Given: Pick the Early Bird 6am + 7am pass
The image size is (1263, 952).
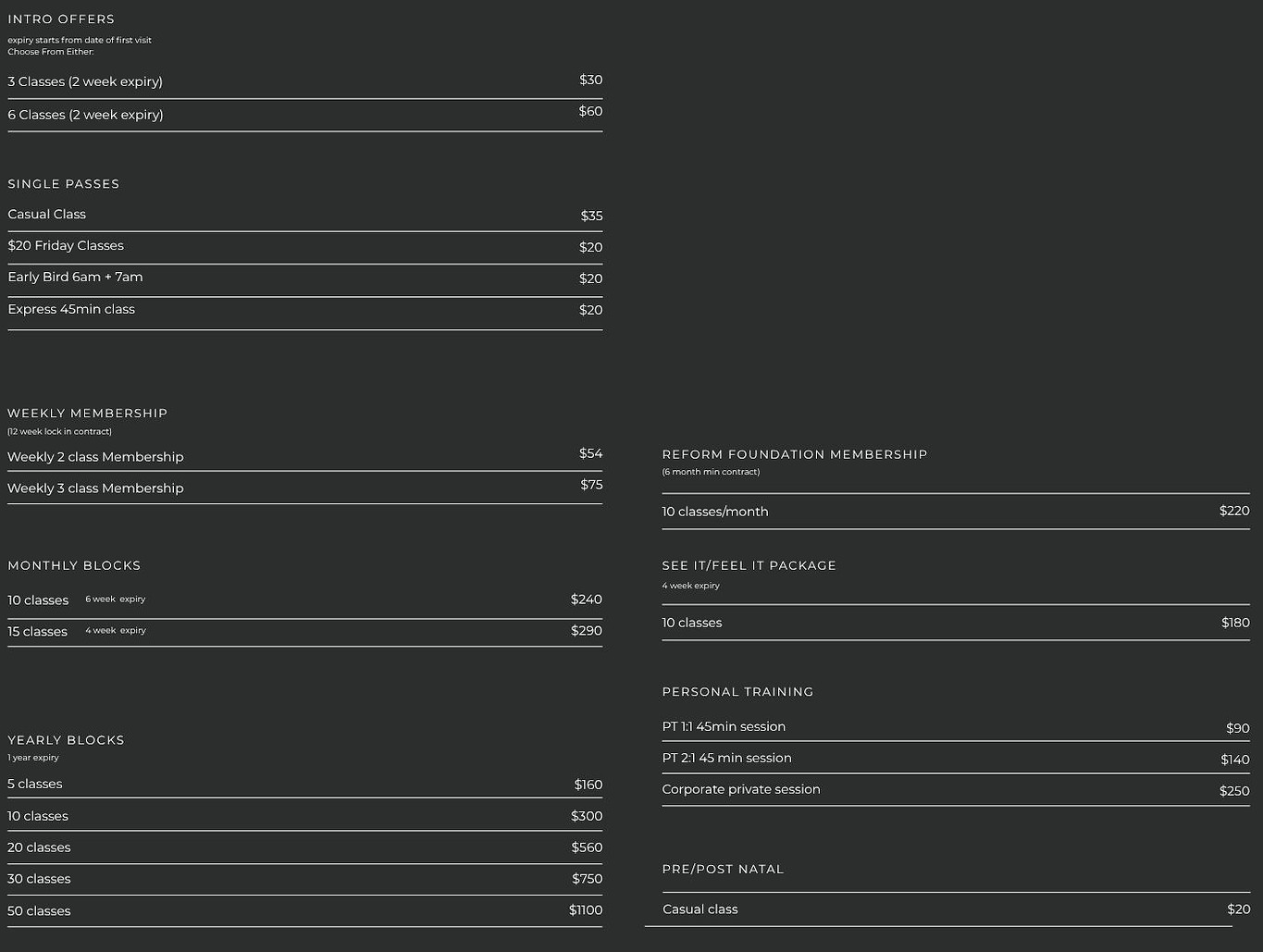Looking at the screenshot, I should pyautogui.click(x=304, y=279).
